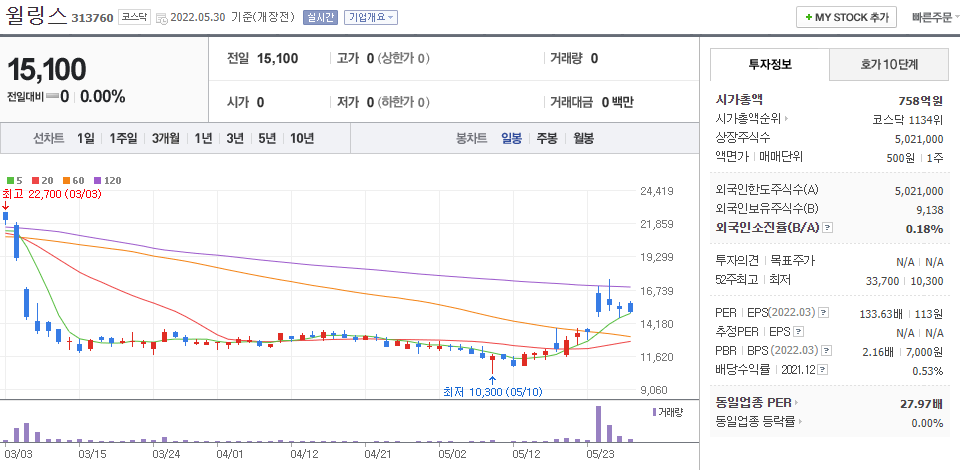
Task: Open the 기업개요 dropdown
Action: 371,17
